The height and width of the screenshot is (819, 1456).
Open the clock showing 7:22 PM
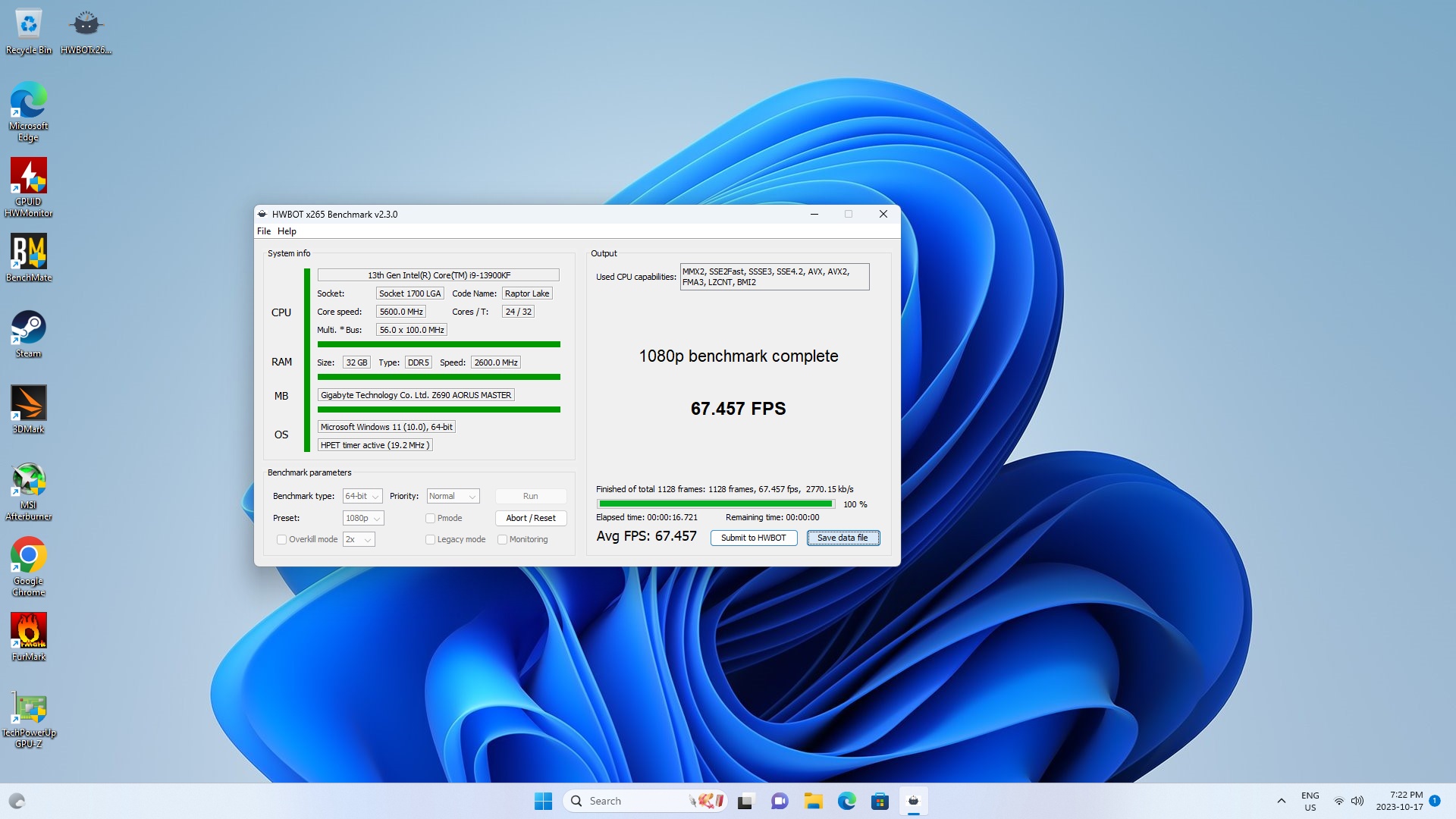(x=1400, y=801)
